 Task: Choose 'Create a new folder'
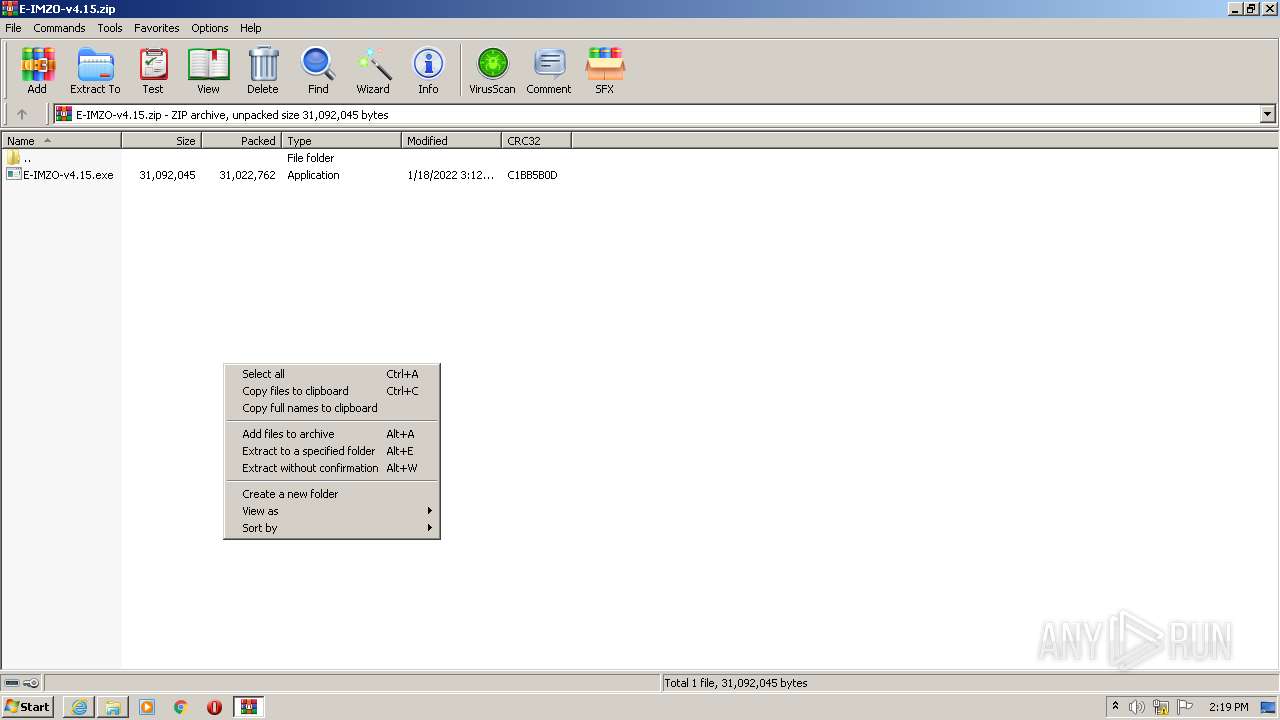pyautogui.click(x=332, y=494)
